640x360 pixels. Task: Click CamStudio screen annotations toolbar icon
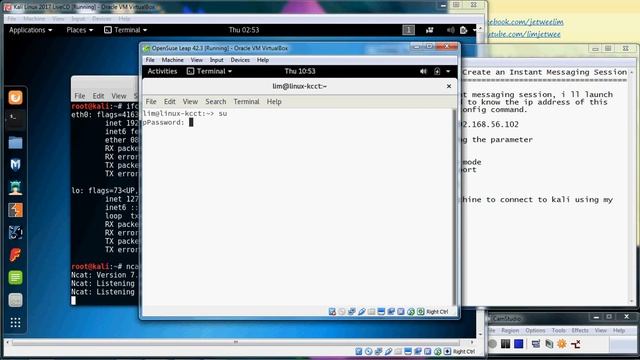point(549,344)
